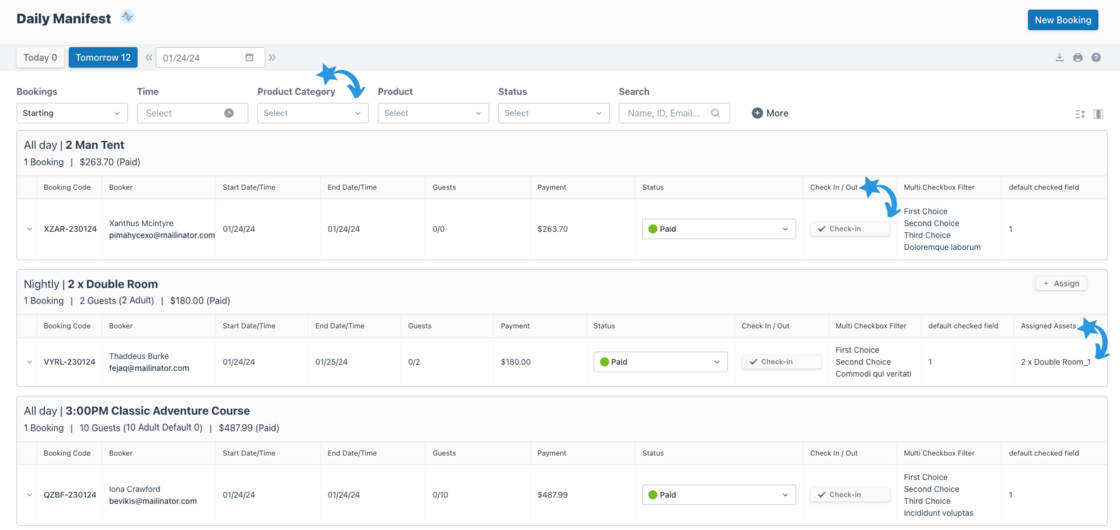Image resolution: width=1120 pixels, height=530 pixels.
Task: Click booking code XZAR-230124
Action: tap(69, 229)
